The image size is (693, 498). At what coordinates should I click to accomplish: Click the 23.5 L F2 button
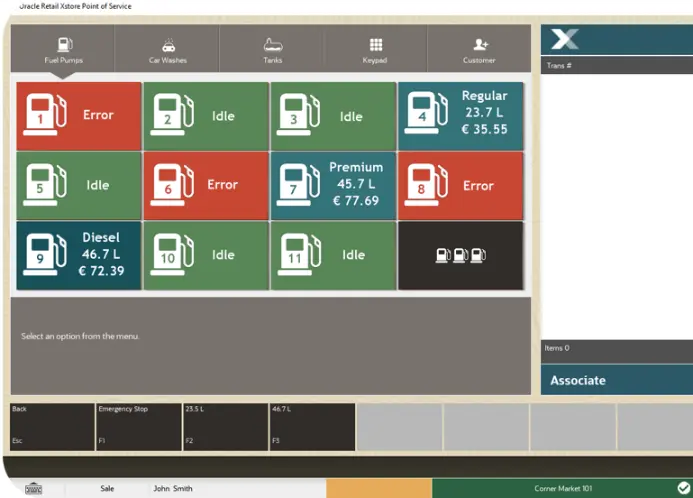click(x=225, y=426)
